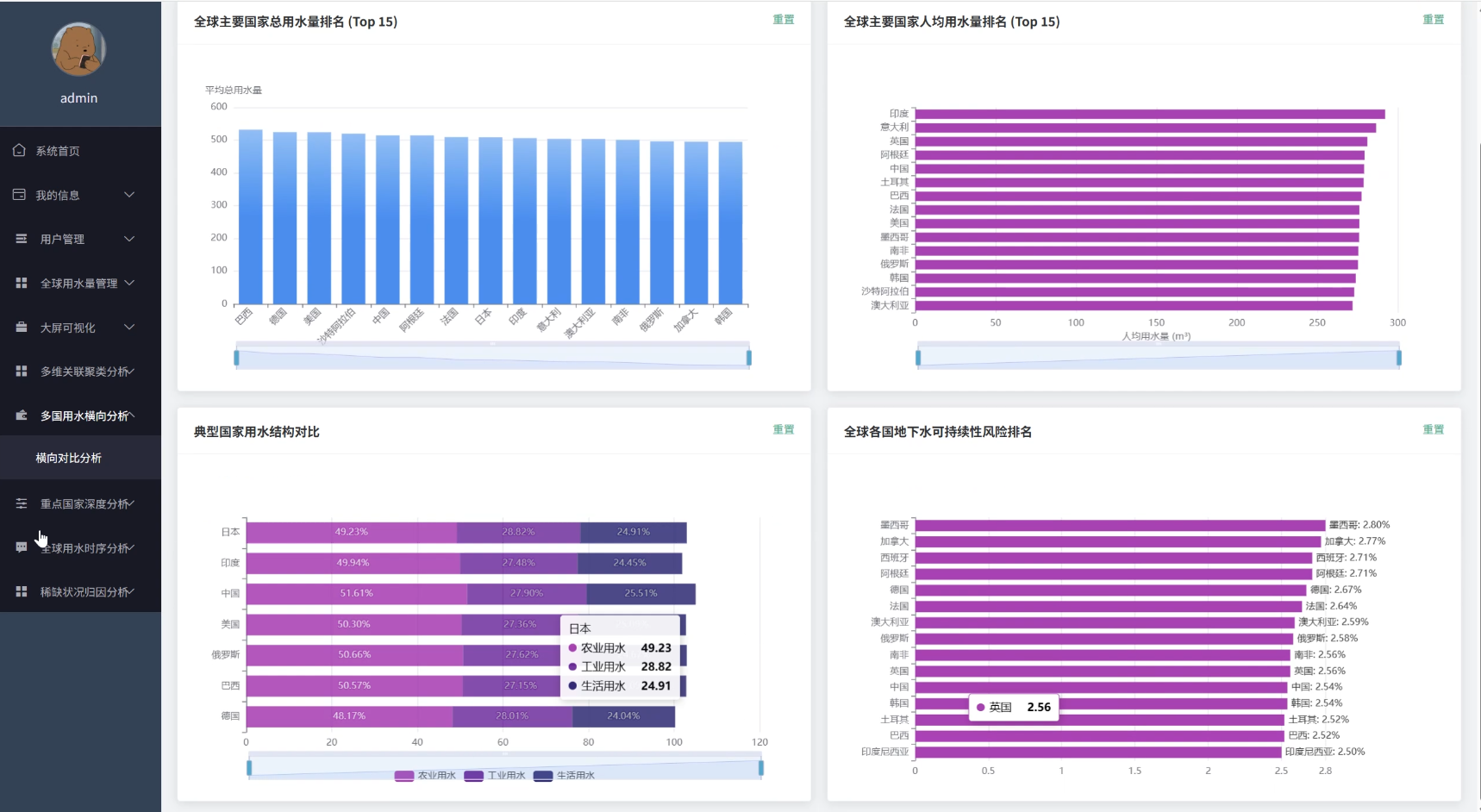Open the 系统首页 menu item

80,151
